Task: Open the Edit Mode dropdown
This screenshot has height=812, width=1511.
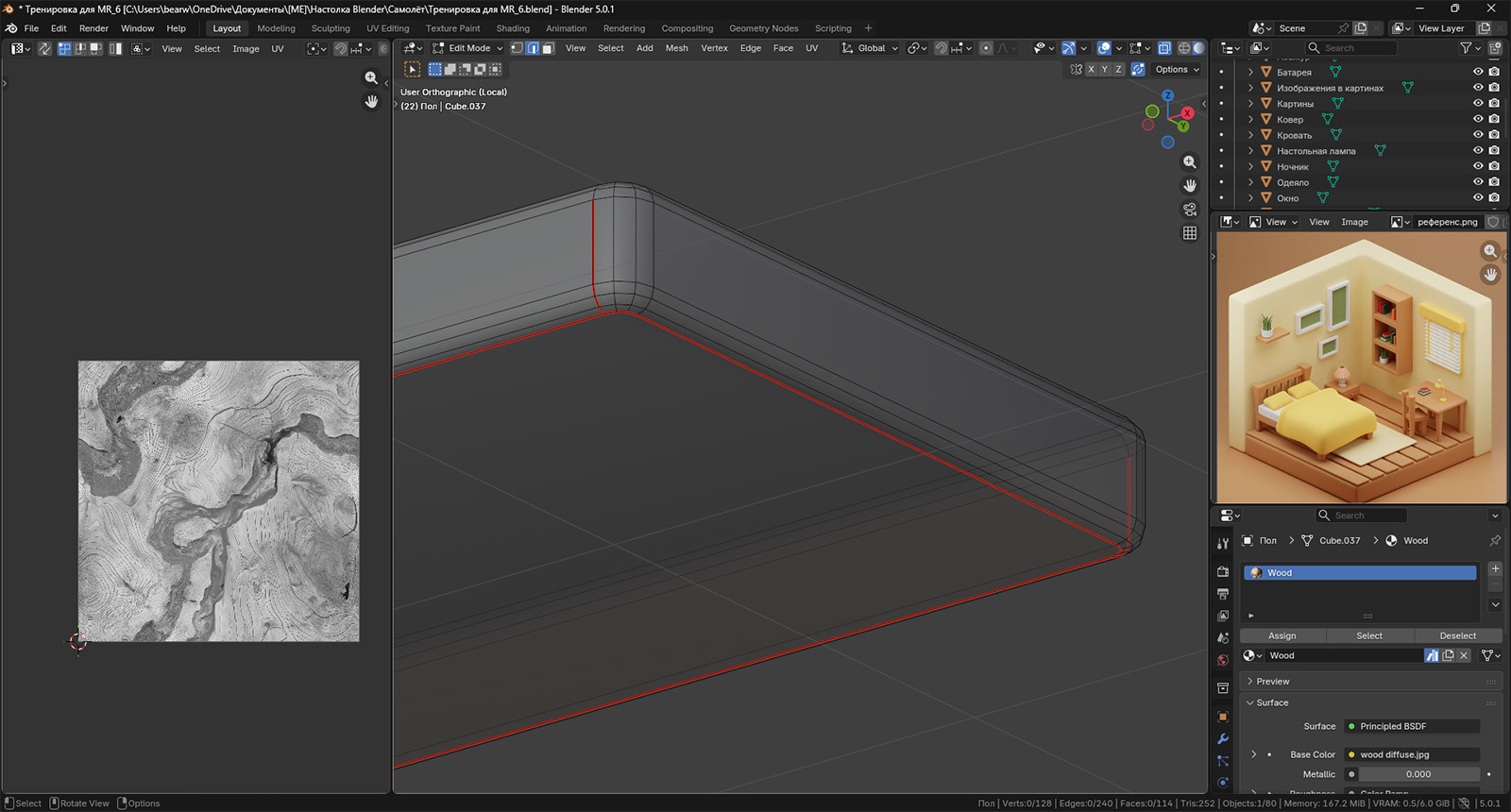Action: 468,48
